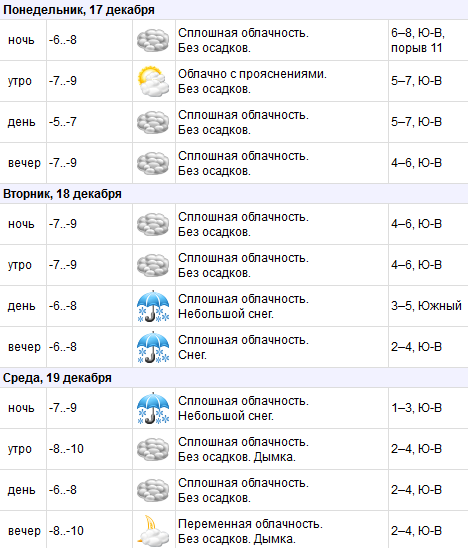
Task: Click 'Переменная облачность' description on Wednesday evening
Action: 250,524
